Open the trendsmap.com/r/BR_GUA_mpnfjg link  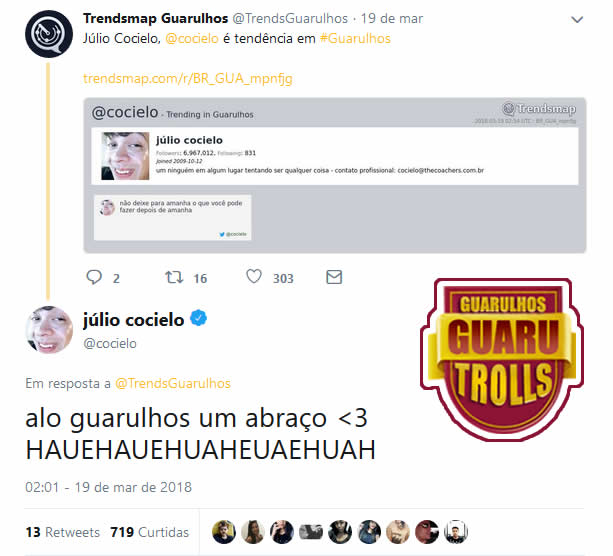[x=188, y=79]
